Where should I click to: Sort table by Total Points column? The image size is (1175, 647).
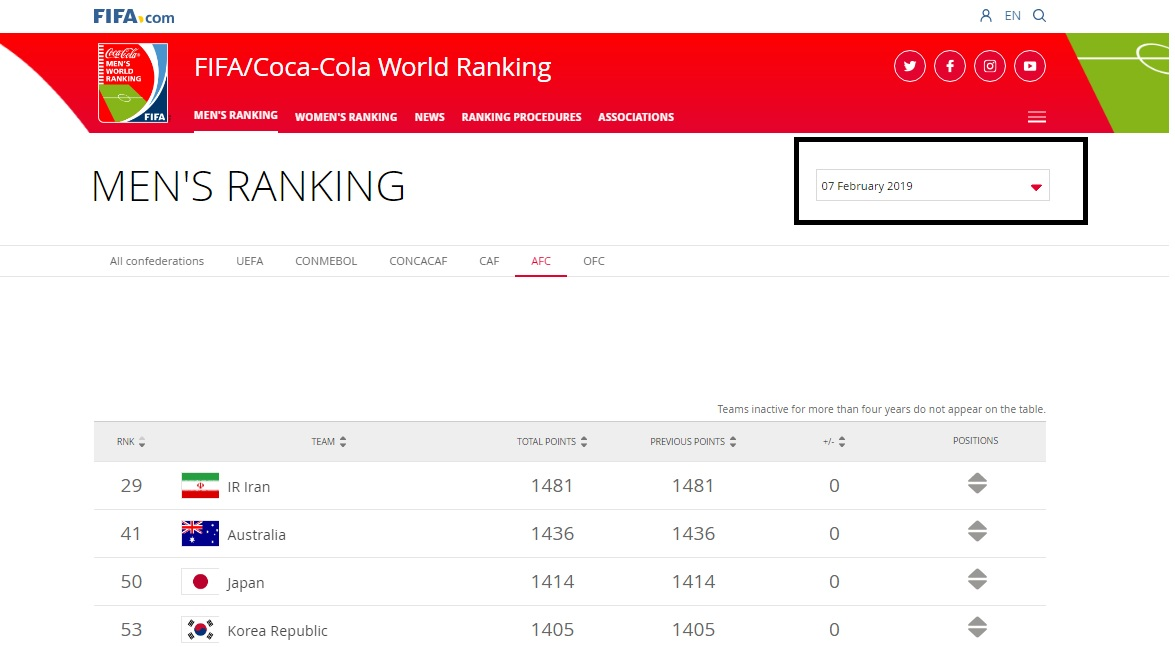click(x=552, y=442)
